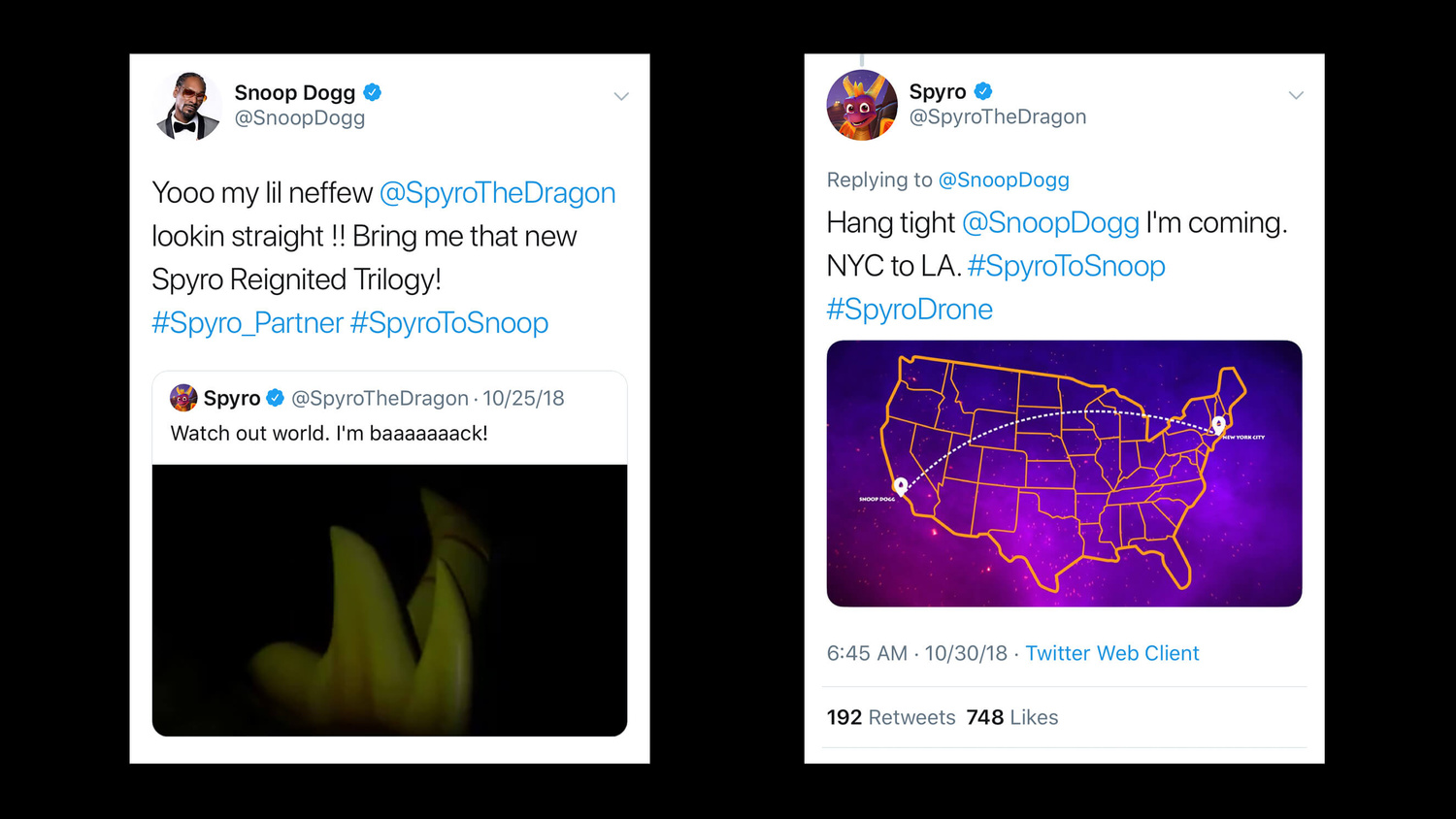Play the quoted tweet's dark video thumbnail
The height and width of the screenshot is (819, 1456).
pyautogui.click(x=389, y=600)
